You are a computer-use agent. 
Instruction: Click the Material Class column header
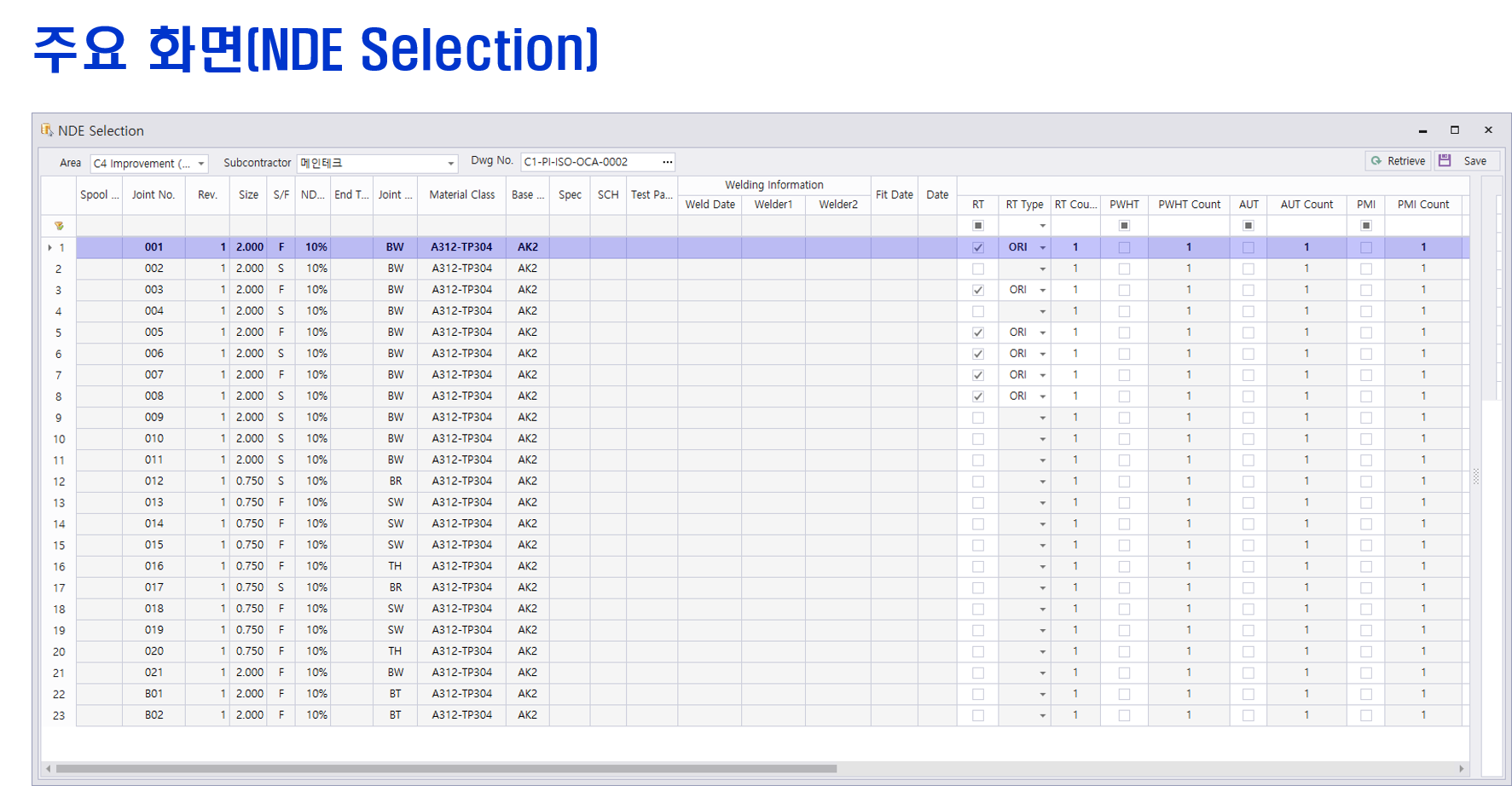pos(461,195)
